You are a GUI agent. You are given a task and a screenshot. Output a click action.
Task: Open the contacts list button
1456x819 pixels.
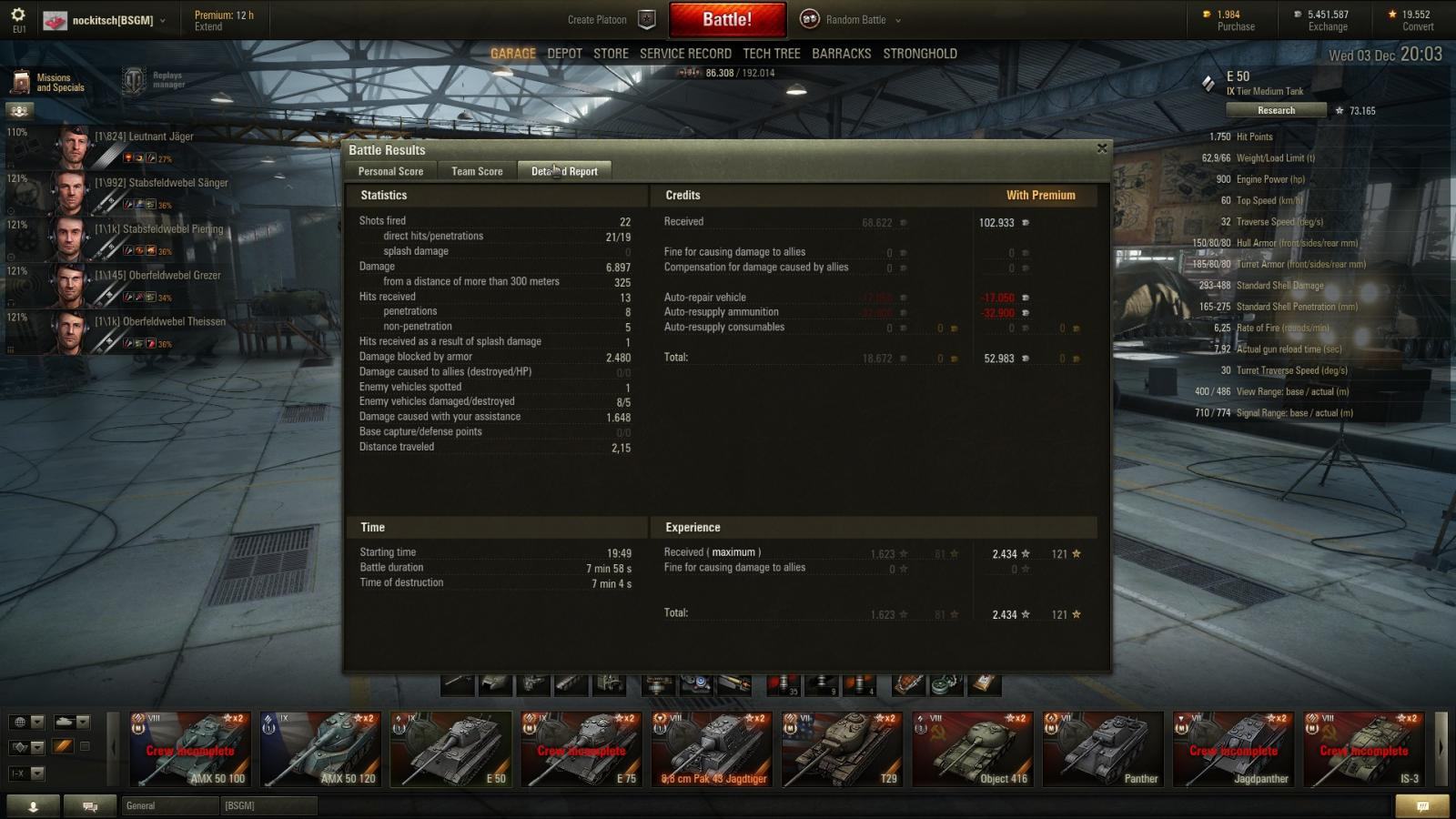tap(34, 806)
